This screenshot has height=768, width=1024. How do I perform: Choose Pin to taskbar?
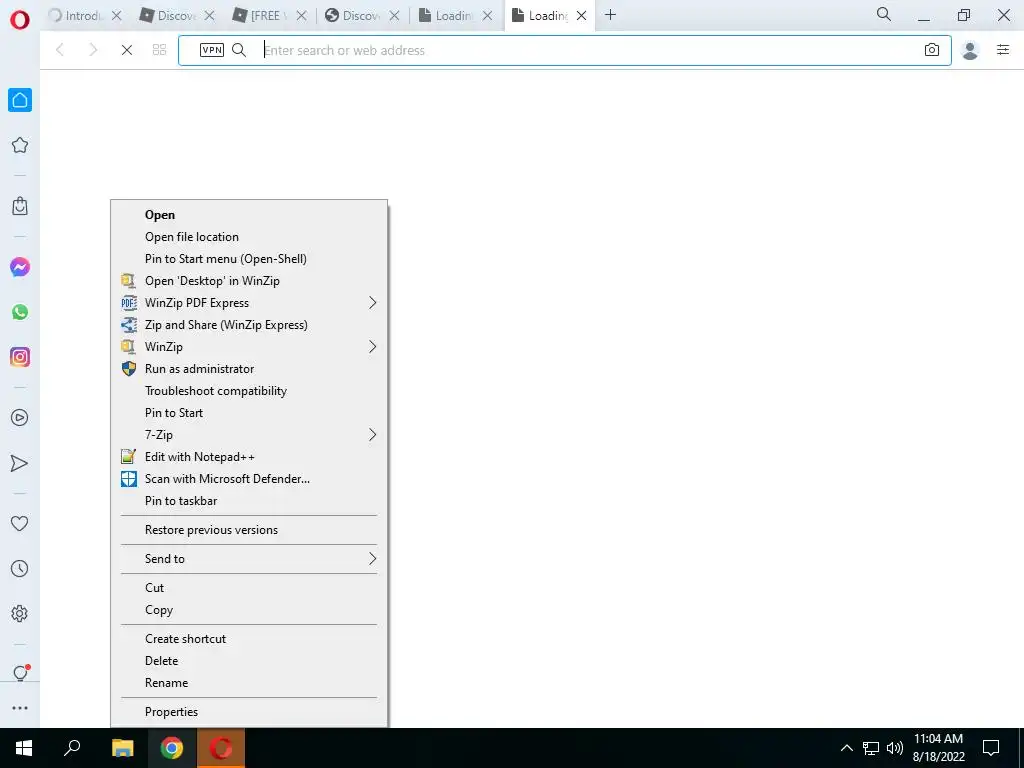[x=249, y=501]
